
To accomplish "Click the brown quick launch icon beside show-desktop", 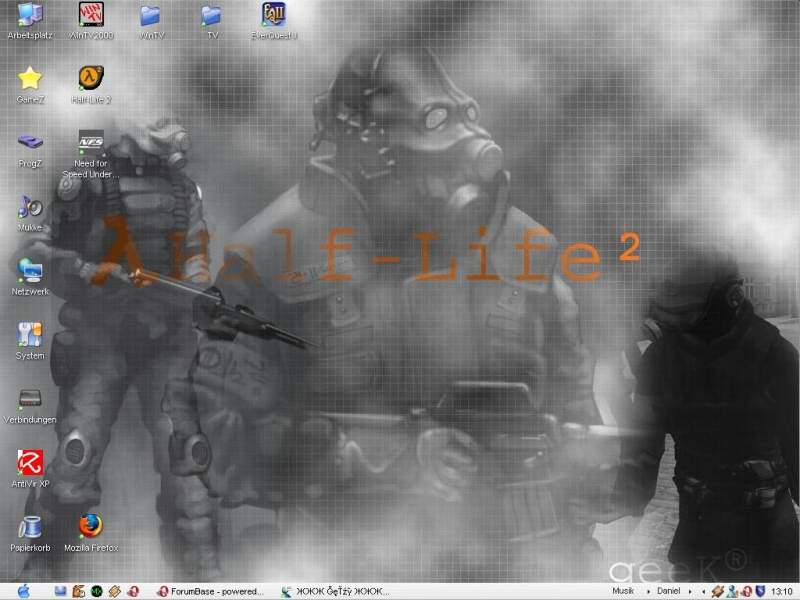I will (x=78, y=591).
